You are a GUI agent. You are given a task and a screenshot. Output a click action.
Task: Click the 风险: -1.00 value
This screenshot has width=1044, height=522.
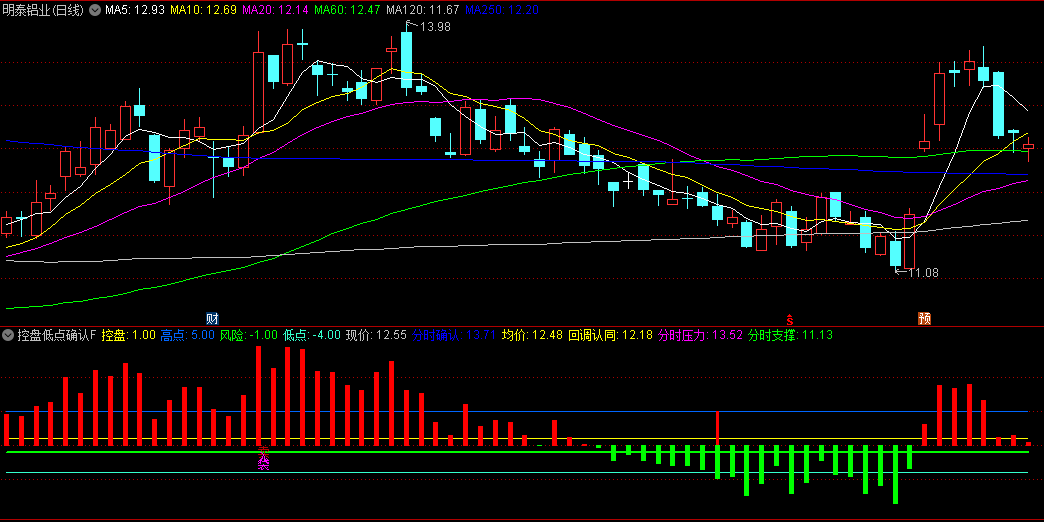[x=248, y=334]
